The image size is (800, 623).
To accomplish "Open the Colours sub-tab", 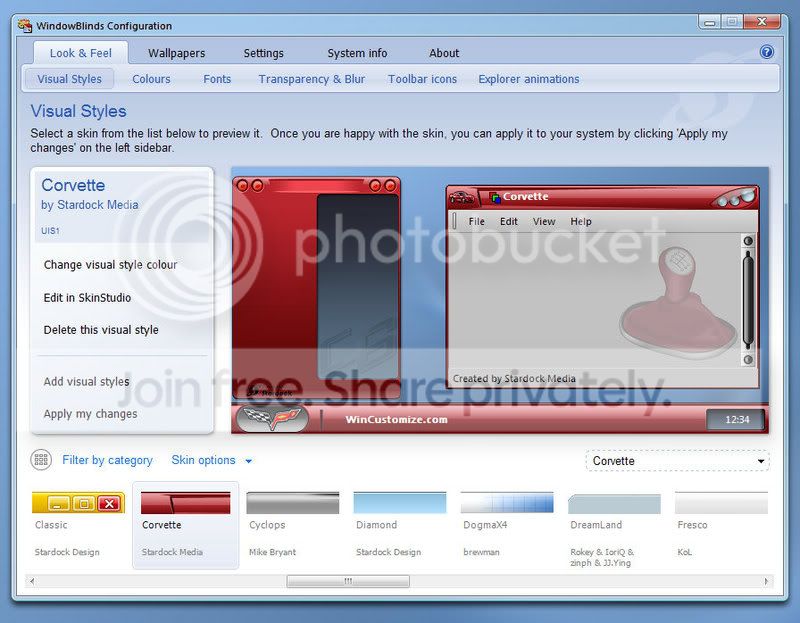I will (x=151, y=79).
